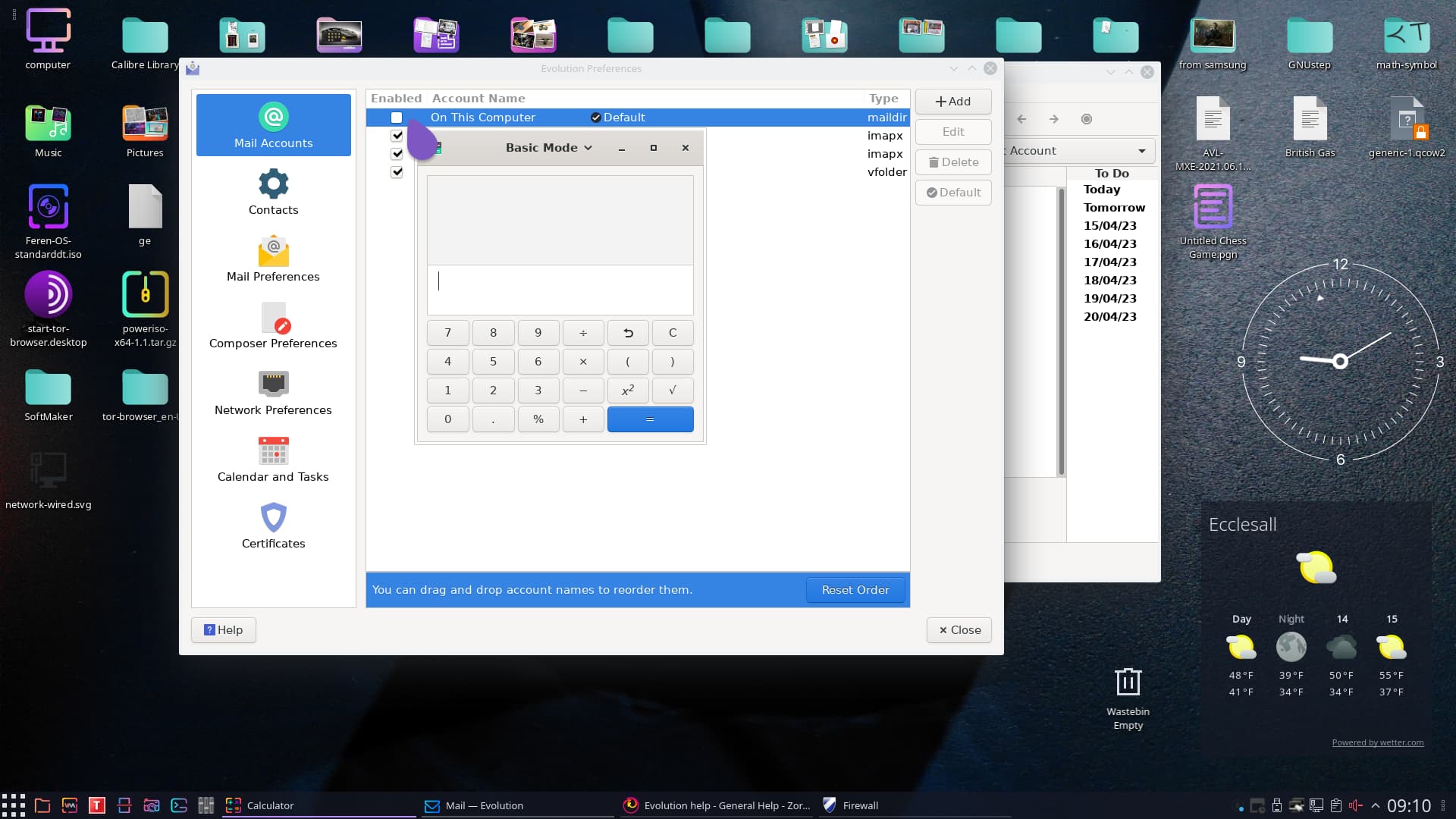Click the square root button in calculator
The image size is (1456, 819).
[x=672, y=390]
